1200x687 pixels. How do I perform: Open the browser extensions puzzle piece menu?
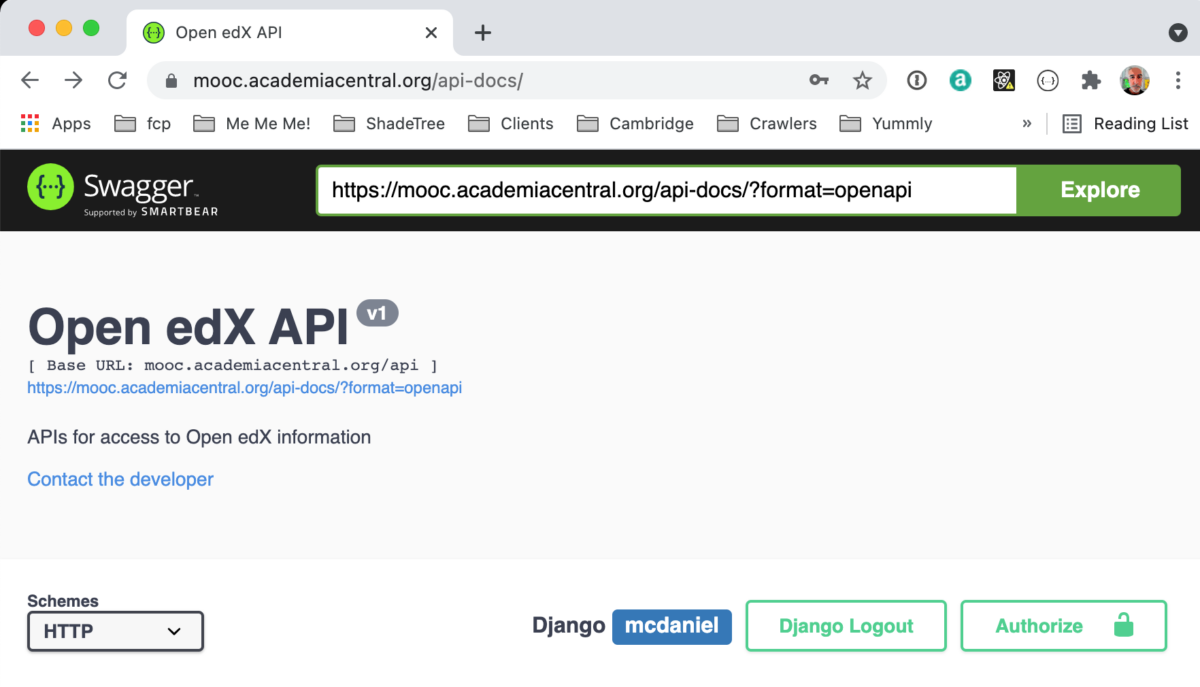(x=1091, y=80)
